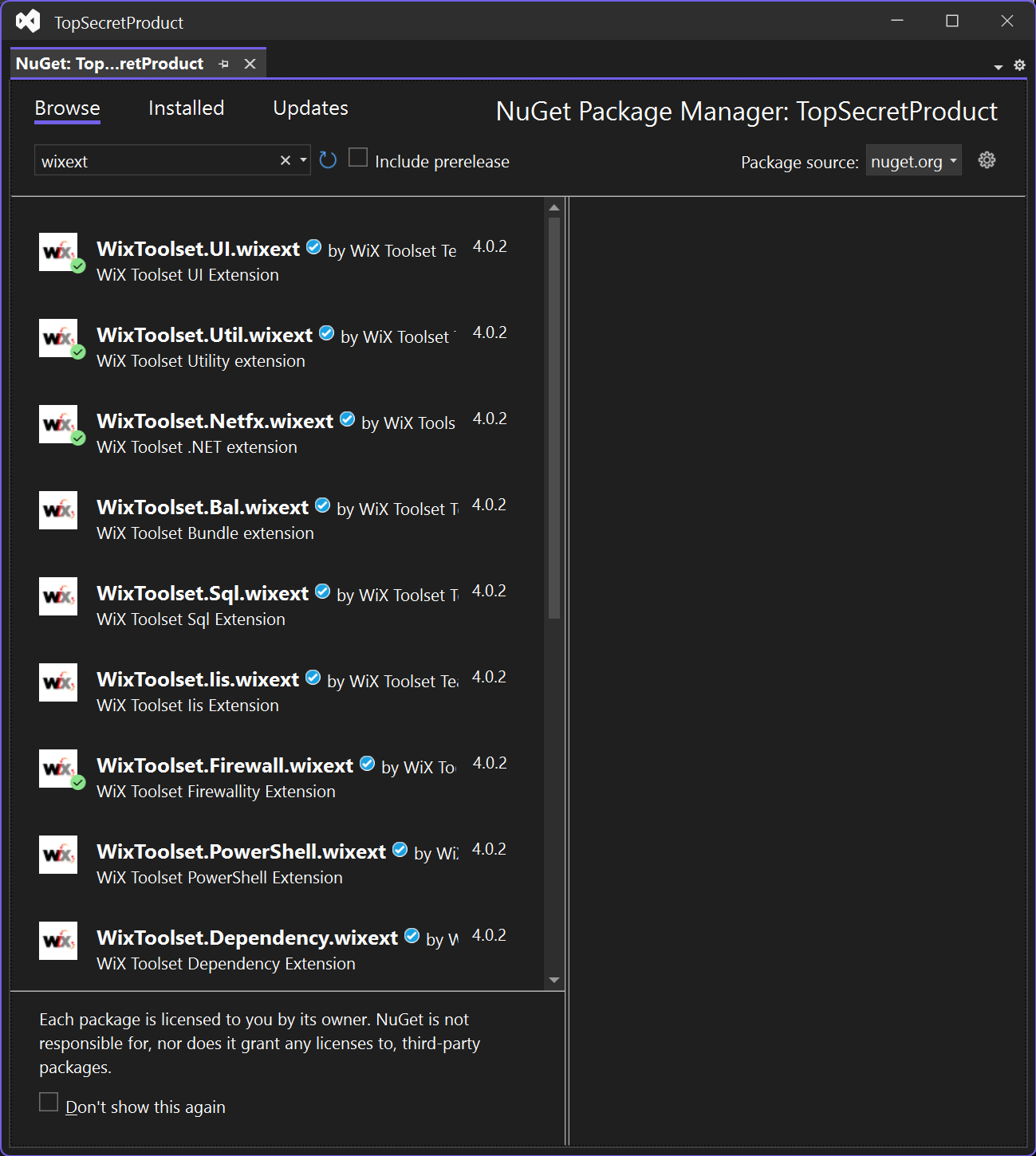
Task: Click the refresh search results icon
Action: (328, 159)
